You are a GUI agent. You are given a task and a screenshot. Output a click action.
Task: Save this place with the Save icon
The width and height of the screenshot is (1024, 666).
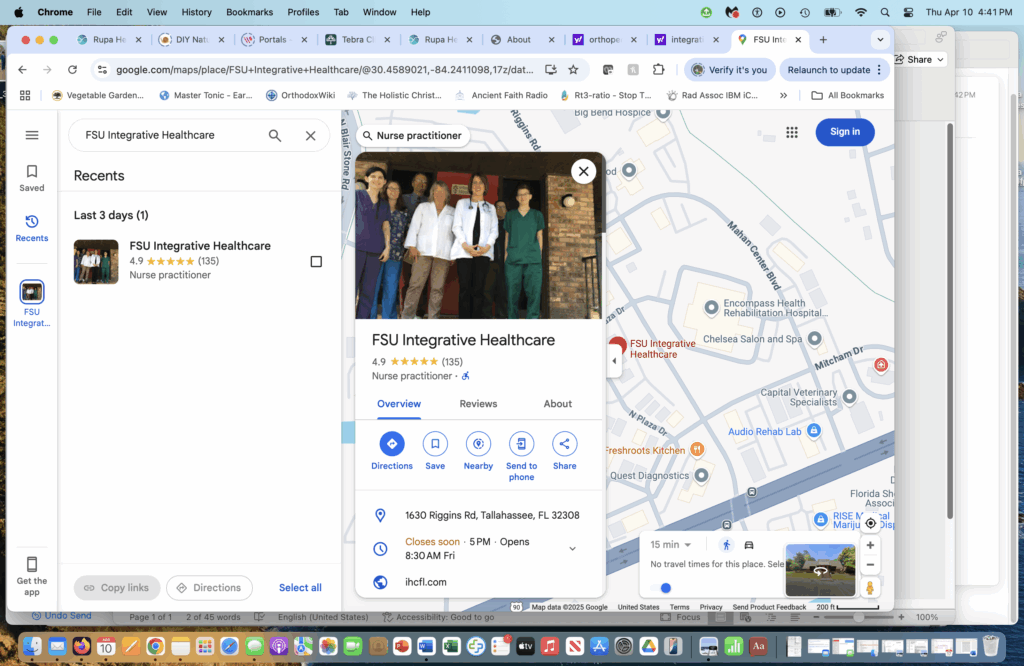coord(435,444)
